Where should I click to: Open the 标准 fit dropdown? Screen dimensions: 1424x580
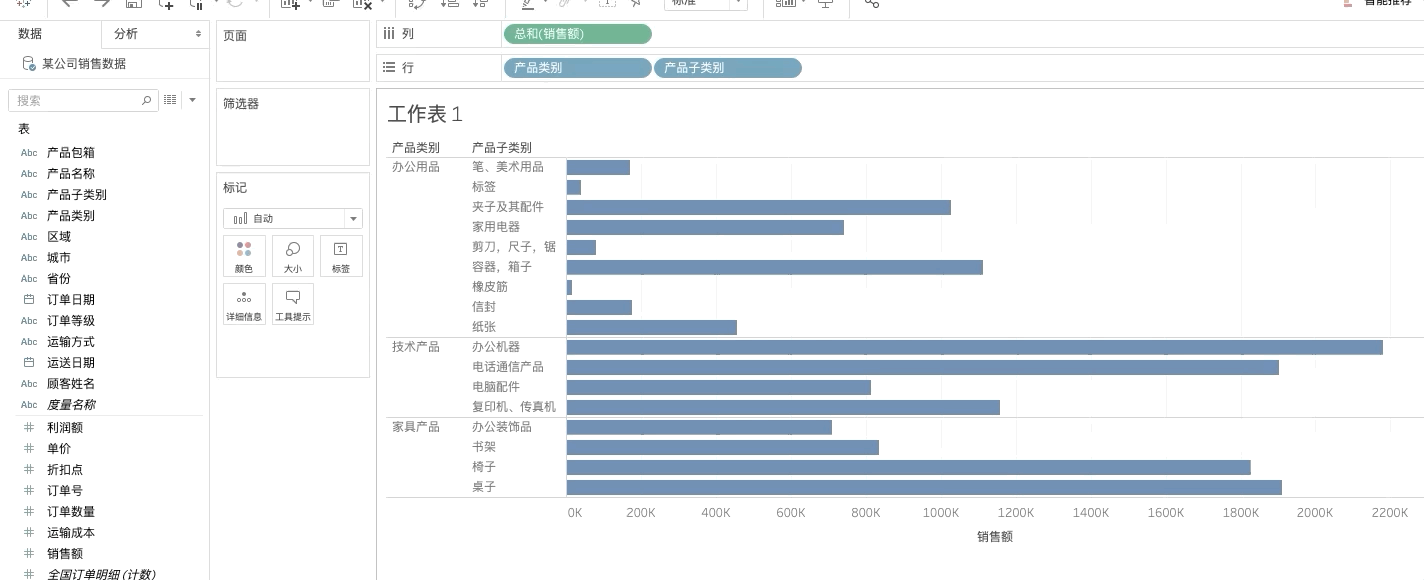click(x=706, y=2)
